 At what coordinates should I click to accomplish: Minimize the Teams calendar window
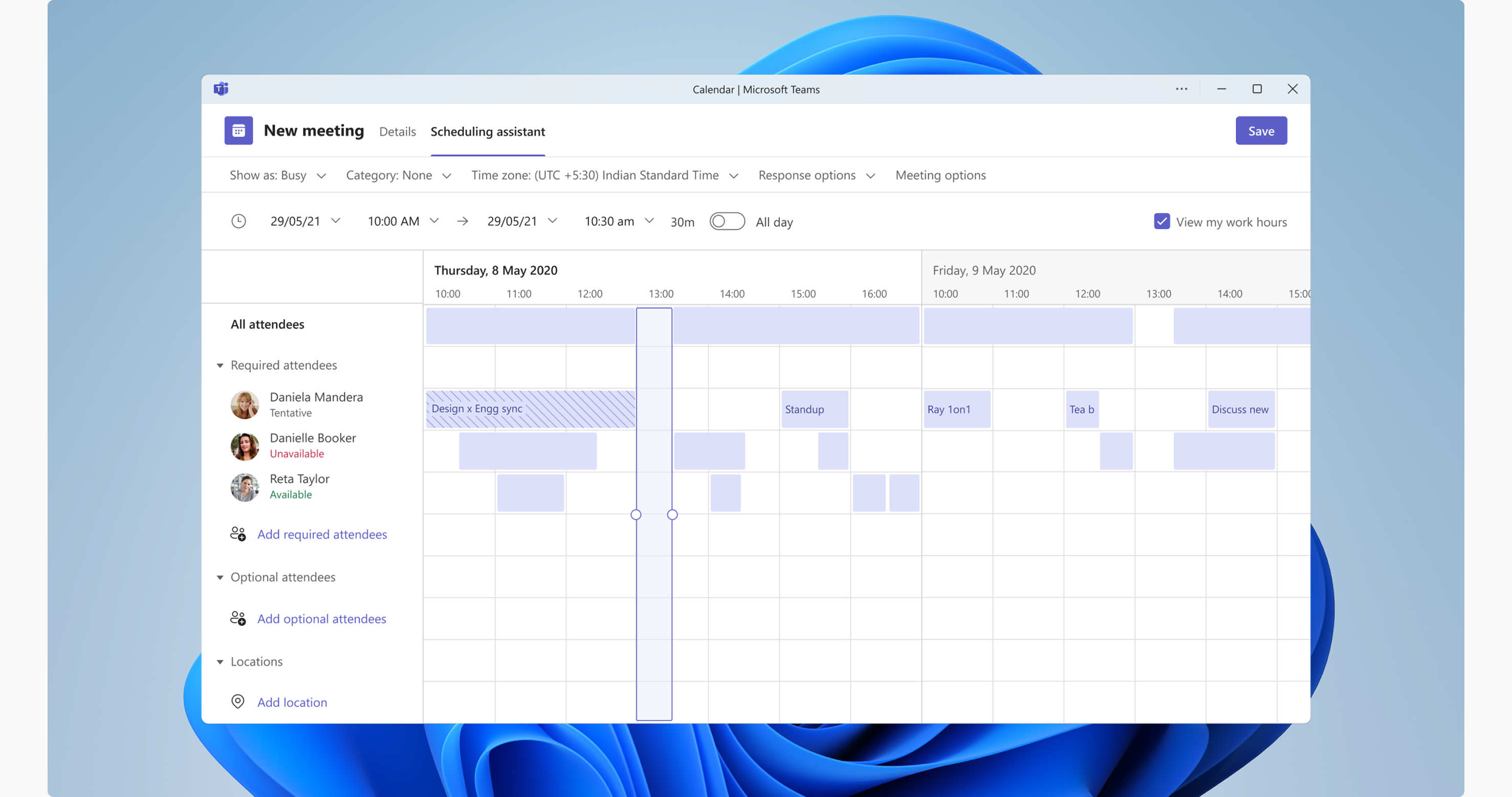(x=1221, y=89)
